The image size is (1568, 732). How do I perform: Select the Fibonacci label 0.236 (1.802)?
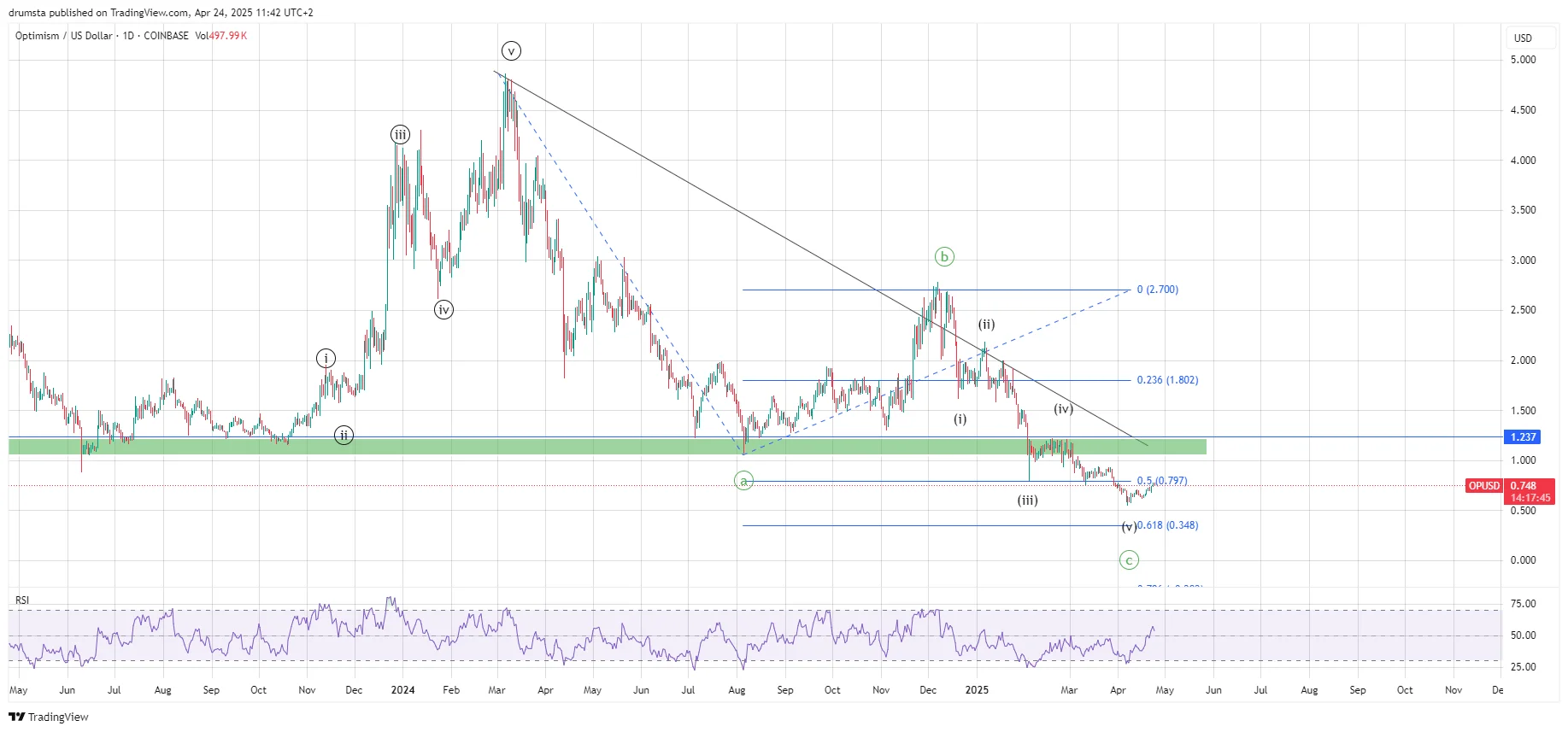[1167, 380]
